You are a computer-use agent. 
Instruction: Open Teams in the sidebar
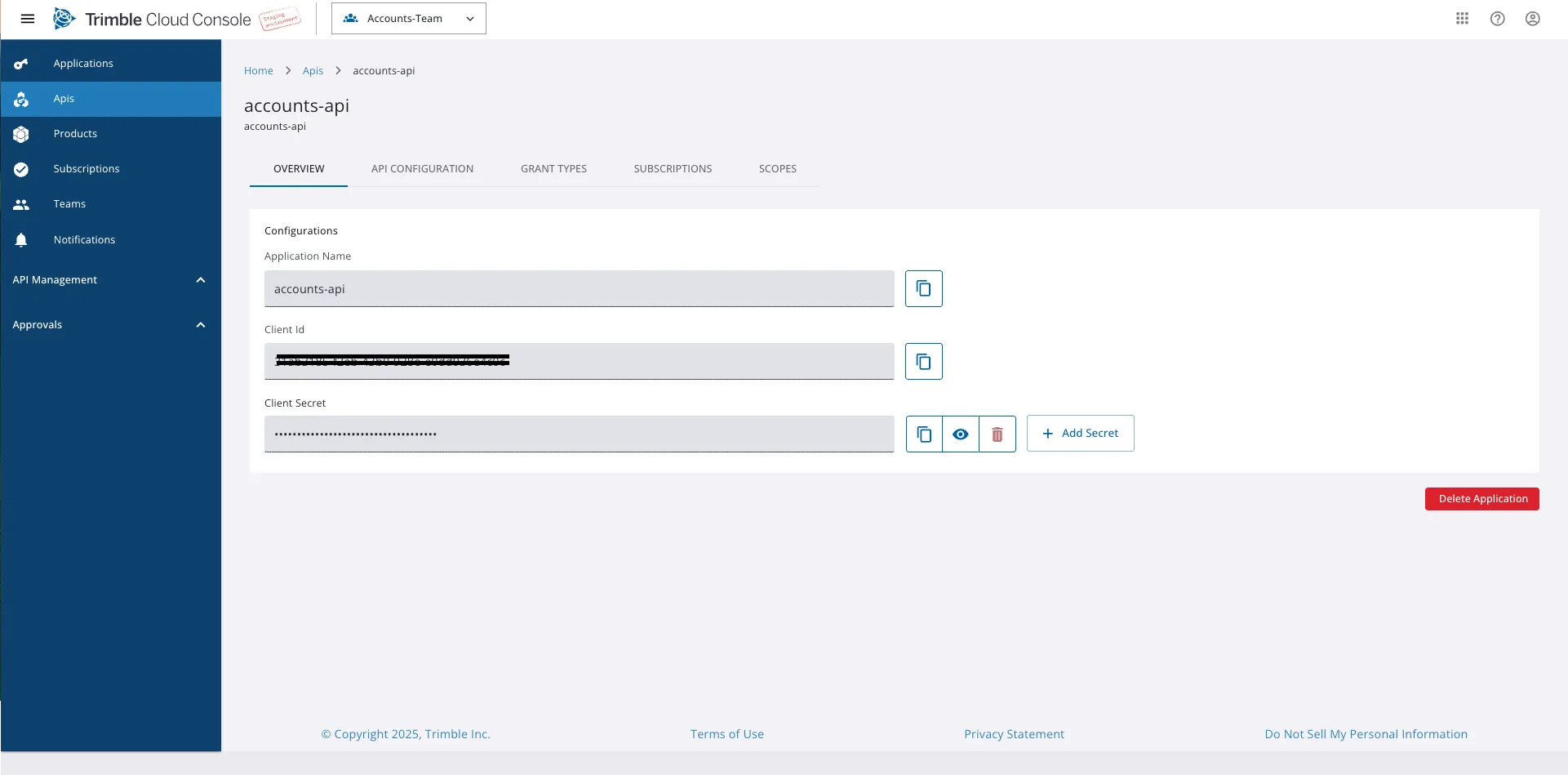point(110,204)
